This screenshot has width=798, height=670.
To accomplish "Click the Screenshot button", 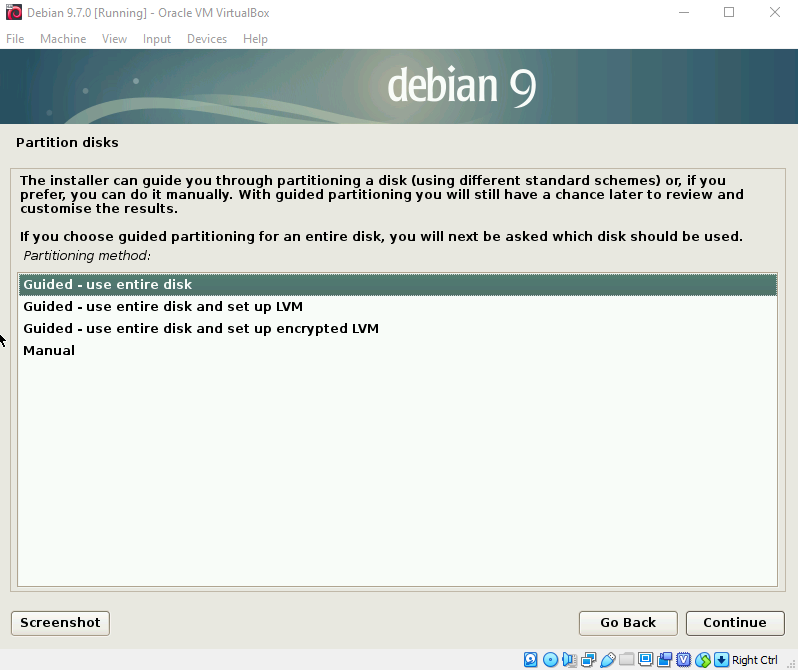I will point(60,623).
